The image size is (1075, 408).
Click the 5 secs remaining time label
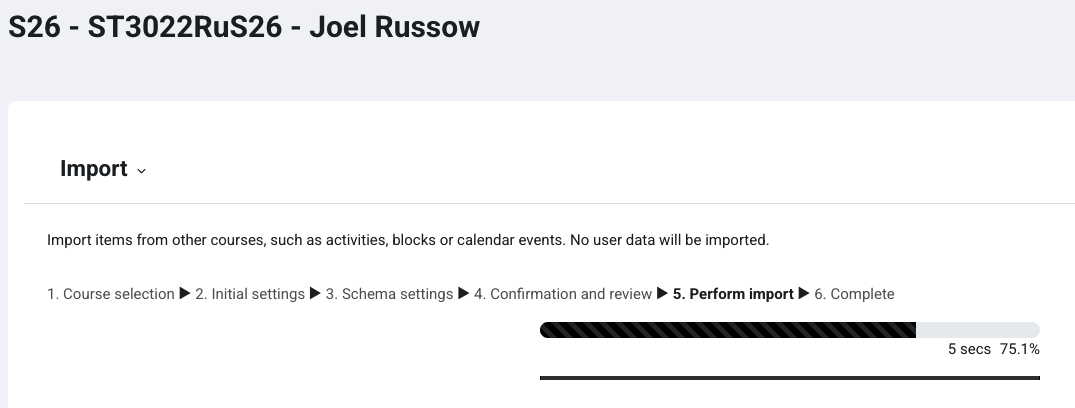[x=969, y=350]
